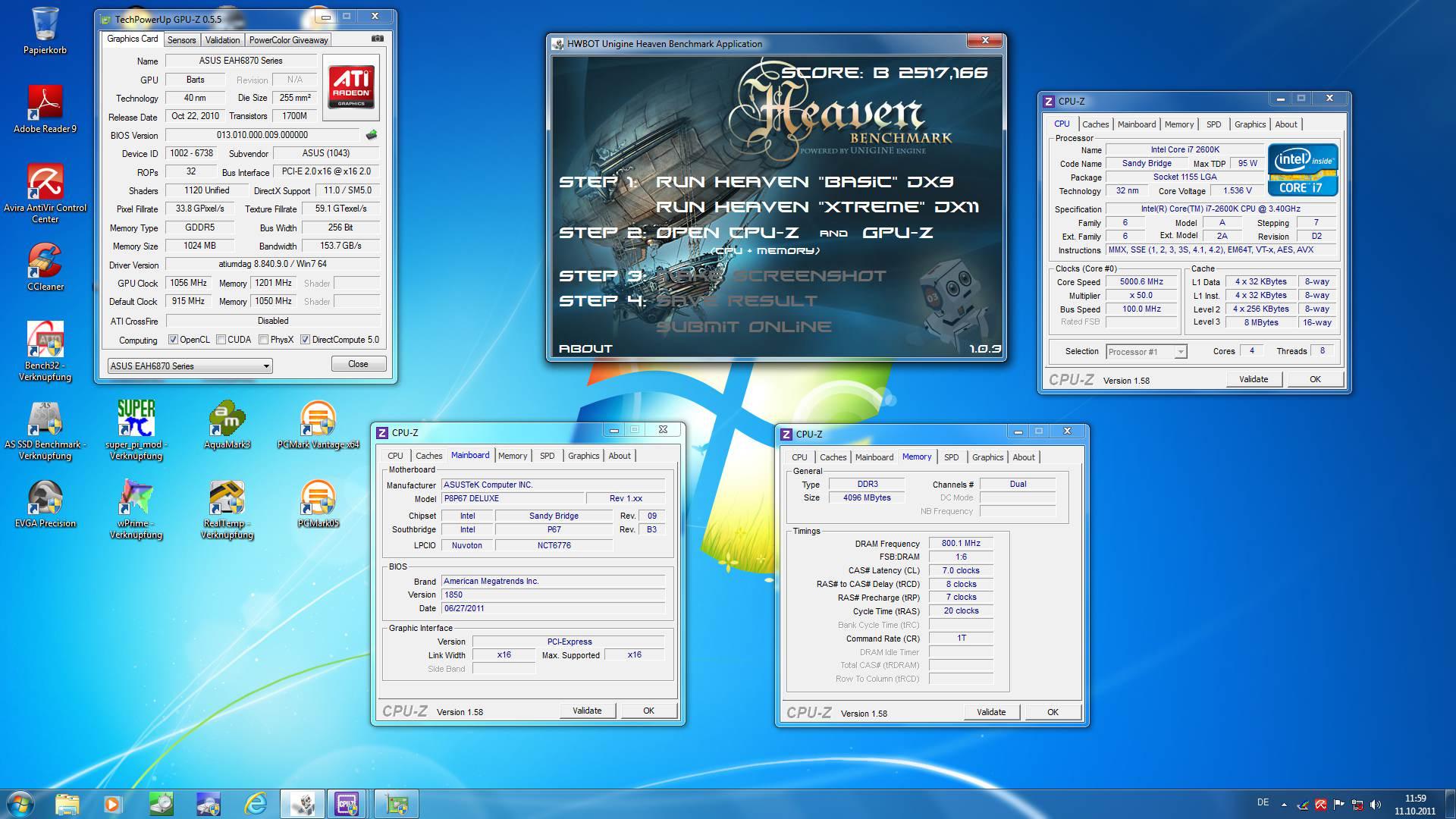
Task: Click the Close button in GPU-Z
Action: click(x=358, y=364)
